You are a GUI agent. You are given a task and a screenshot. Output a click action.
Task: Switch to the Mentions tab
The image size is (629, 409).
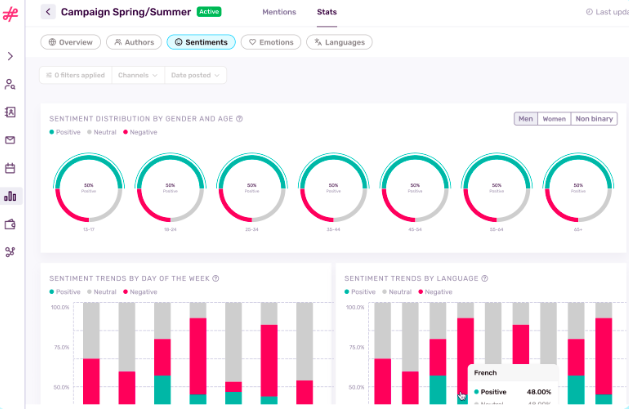pyautogui.click(x=279, y=12)
